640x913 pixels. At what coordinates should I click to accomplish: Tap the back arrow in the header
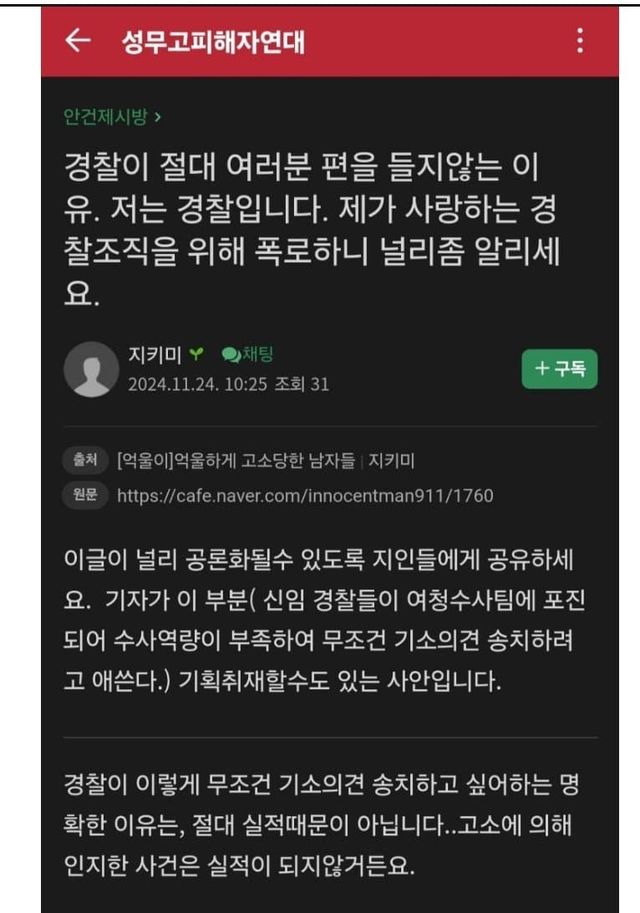tap(78, 41)
